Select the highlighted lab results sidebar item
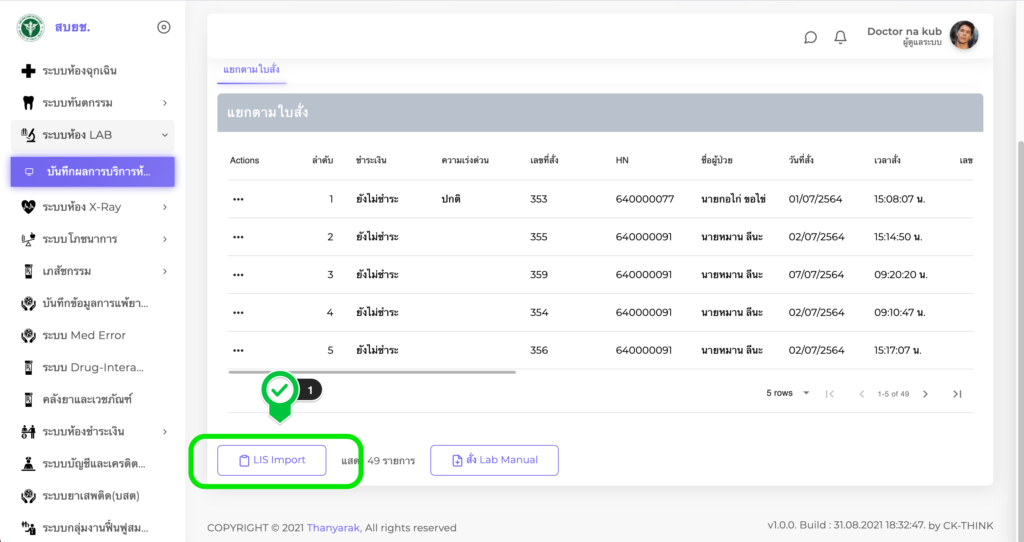The image size is (1024, 542). 93,171
